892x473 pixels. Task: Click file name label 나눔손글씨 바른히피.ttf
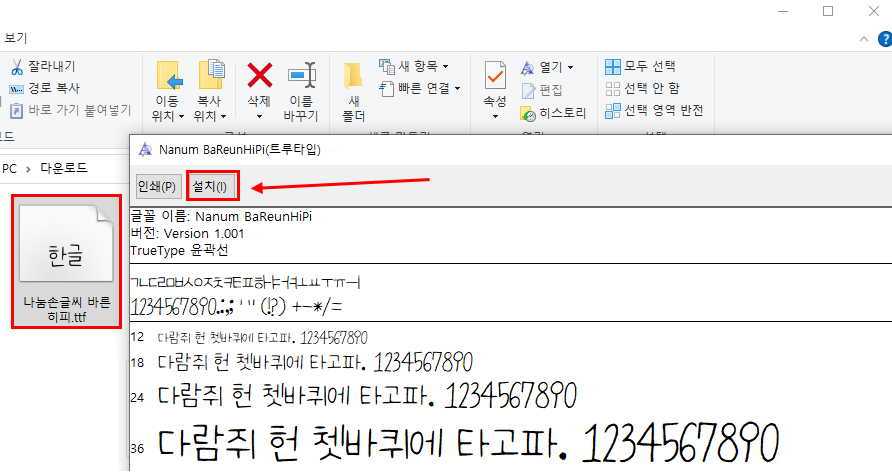[67, 310]
